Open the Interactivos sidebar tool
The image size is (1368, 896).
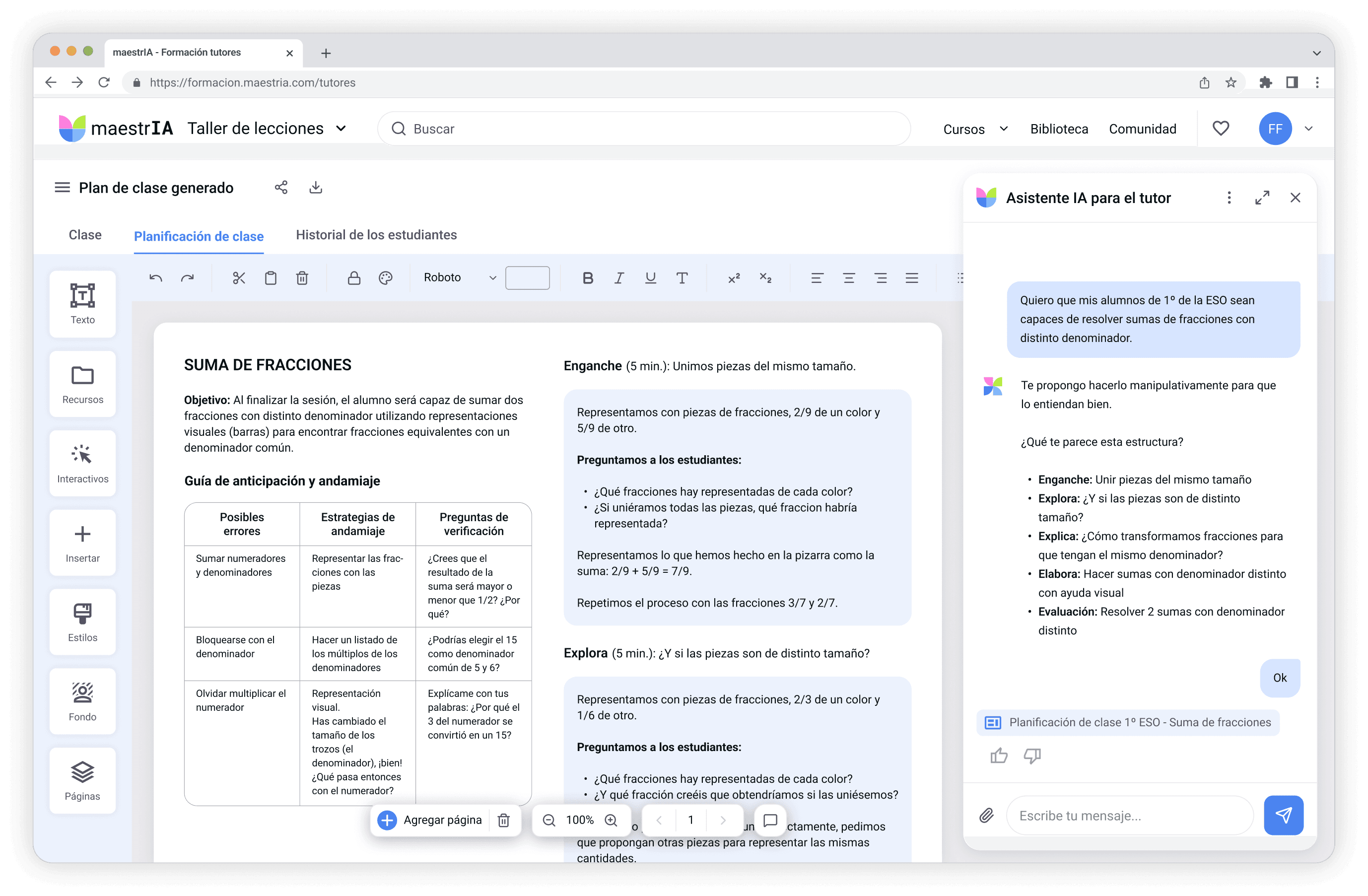tap(83, 463)
